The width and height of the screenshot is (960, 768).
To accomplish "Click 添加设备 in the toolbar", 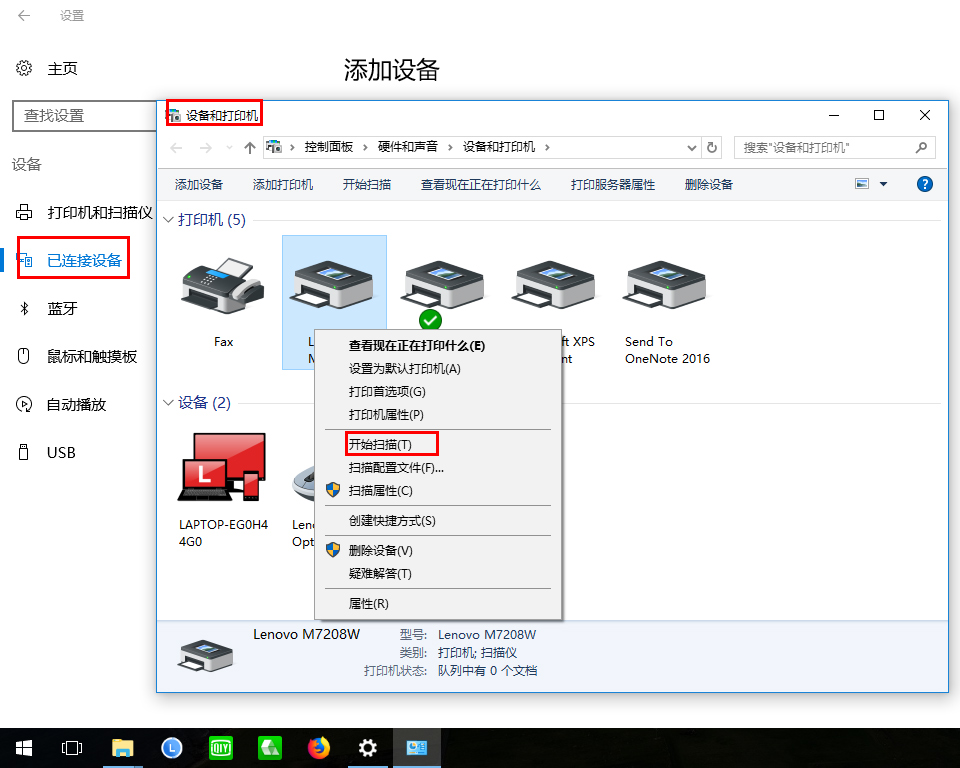I will [199, 184].
